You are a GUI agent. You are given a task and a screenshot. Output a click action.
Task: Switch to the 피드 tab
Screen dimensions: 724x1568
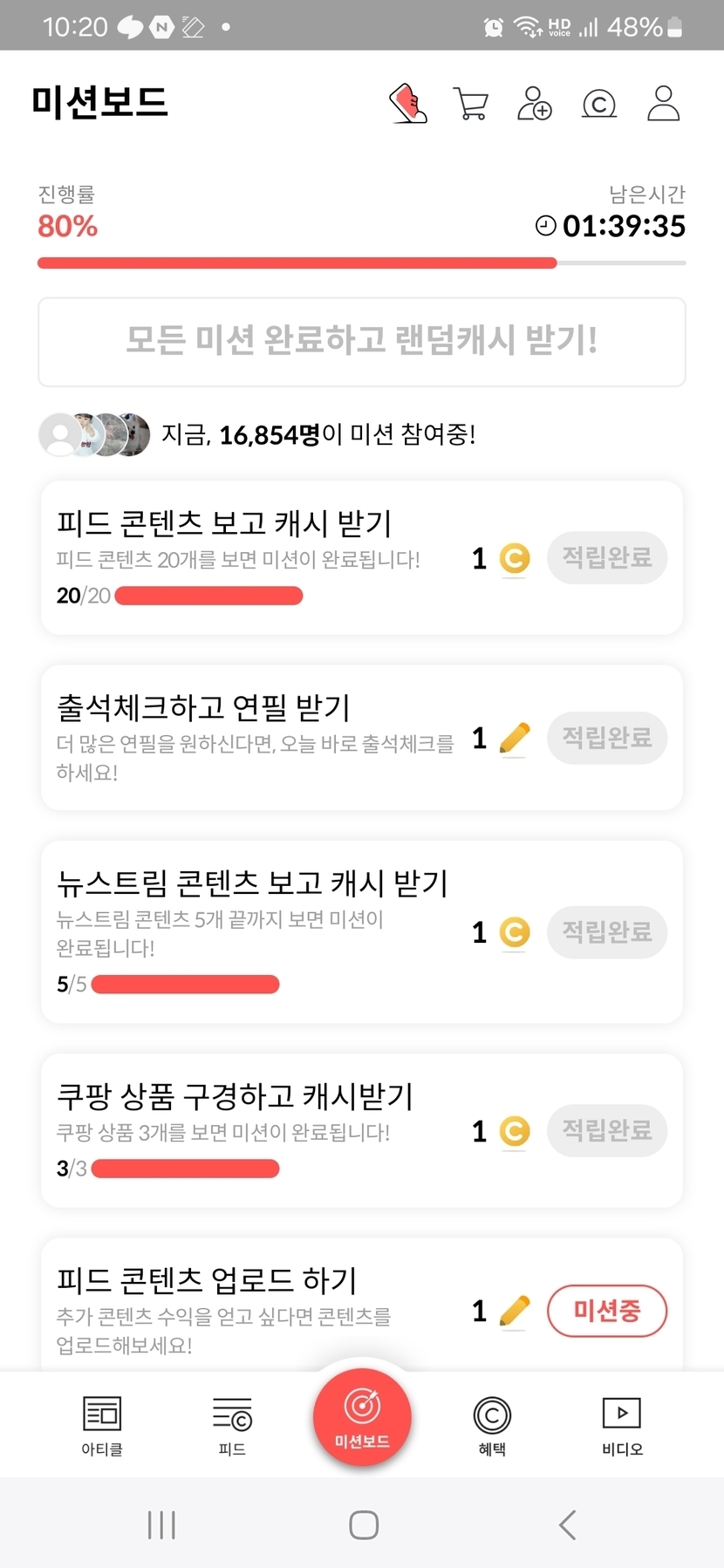click(x=232, y=1425)
